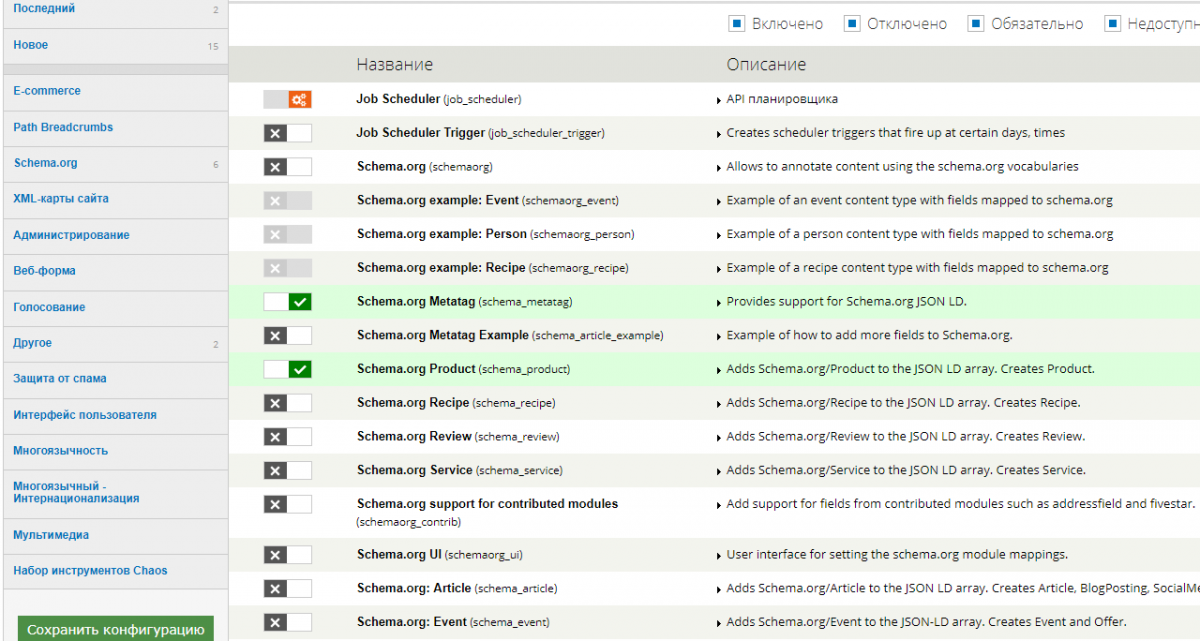The image size is (1200, 641).
Task: Click the X icon beside Schema.org UI
Action: pos(276,555)
